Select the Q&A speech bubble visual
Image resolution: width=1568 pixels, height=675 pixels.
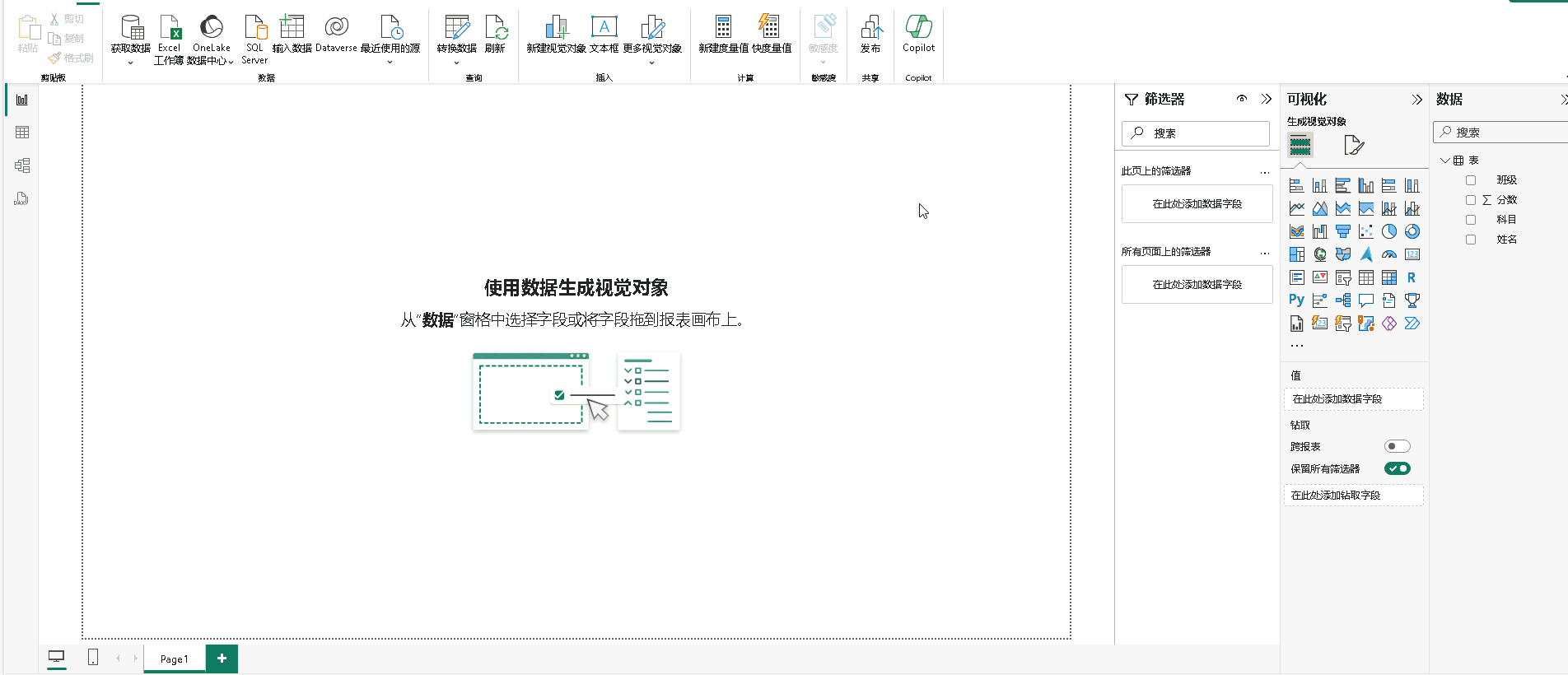(1366, 300)
